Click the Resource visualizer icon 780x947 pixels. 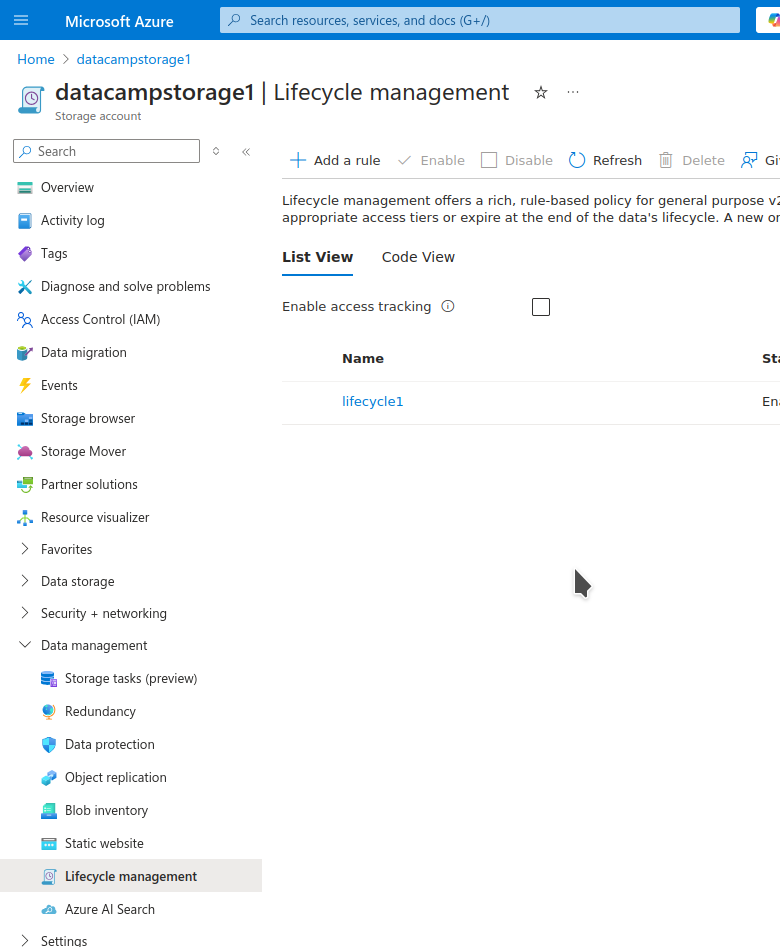point(25,518)
